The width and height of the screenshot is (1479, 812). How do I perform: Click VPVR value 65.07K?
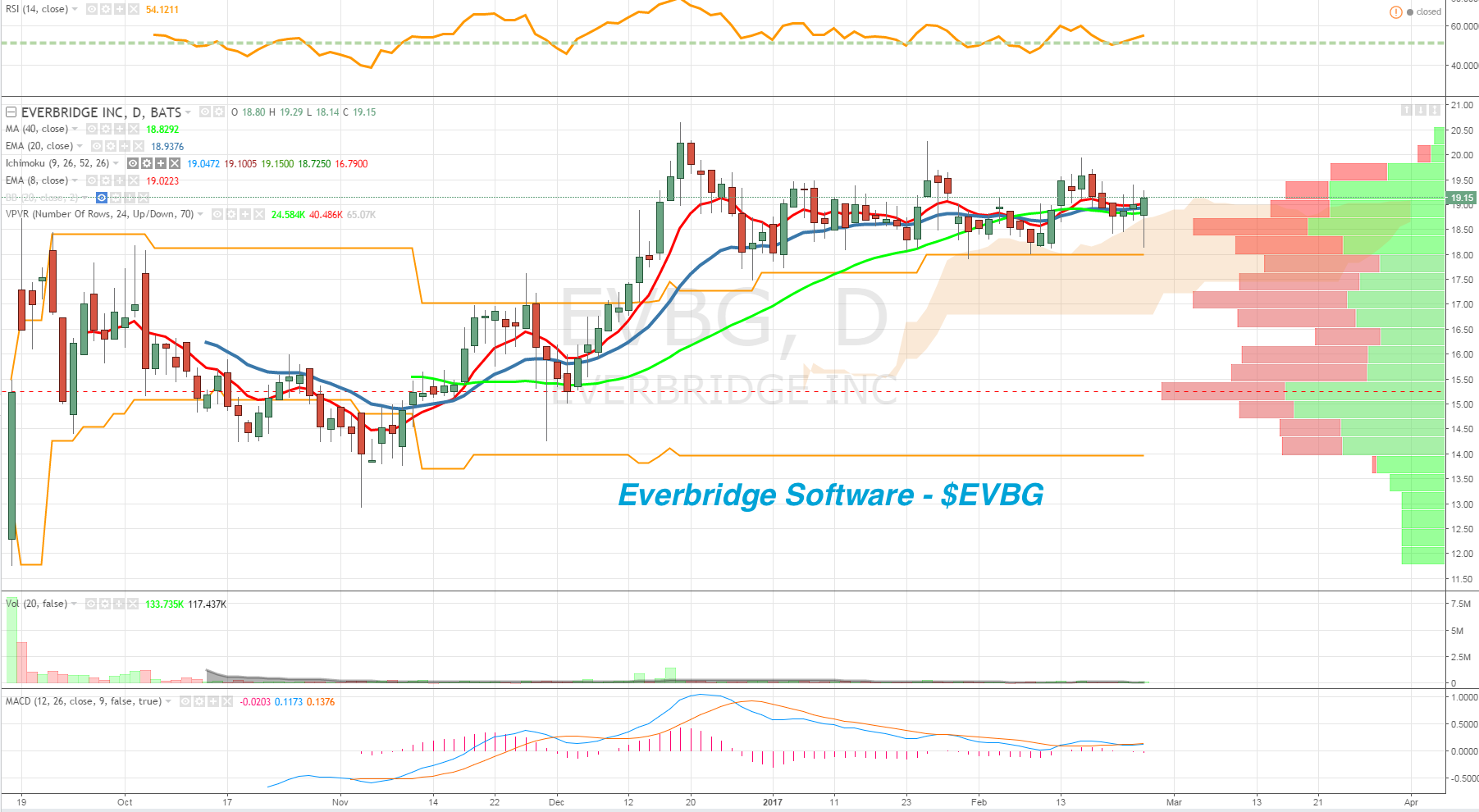tap(361, 215)
